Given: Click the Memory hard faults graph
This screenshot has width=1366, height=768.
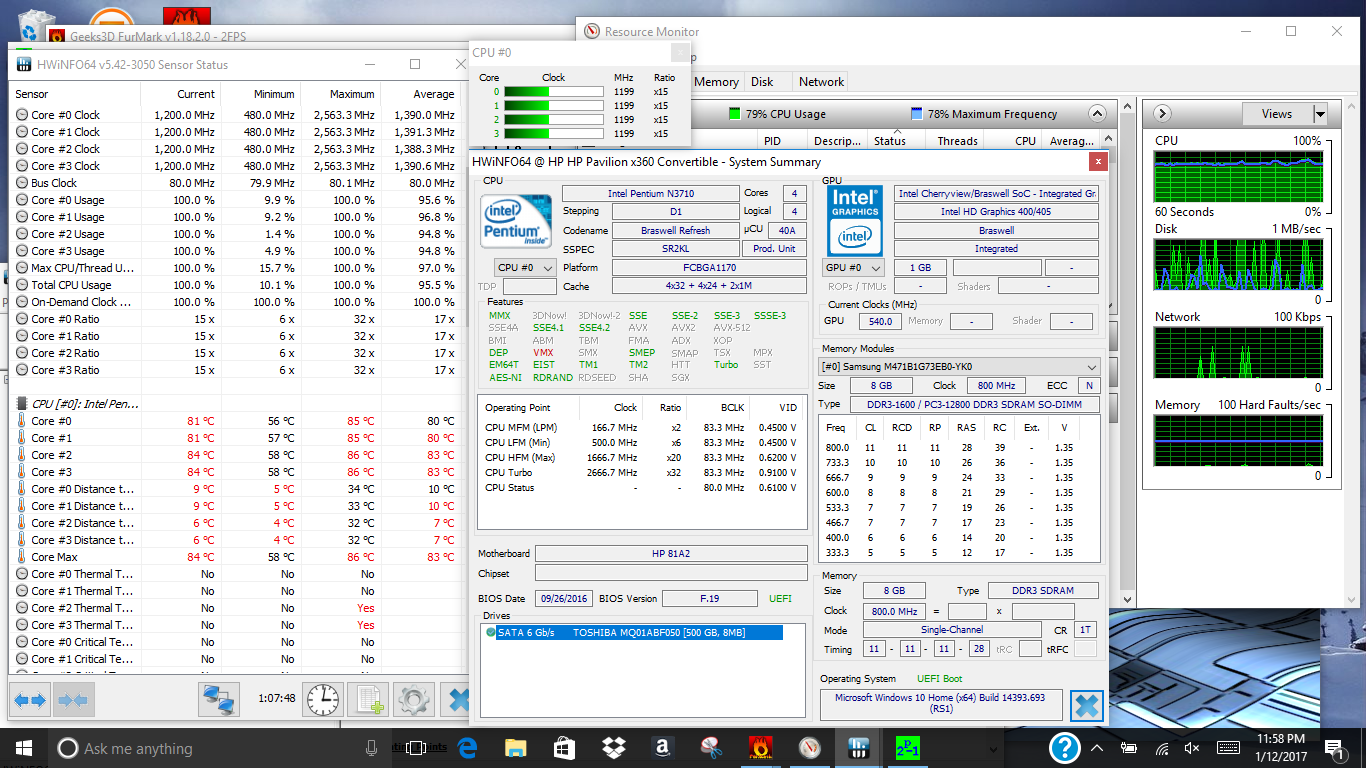Looking at the screenshot, I should pyautogui.click(x=1237, y=441).
